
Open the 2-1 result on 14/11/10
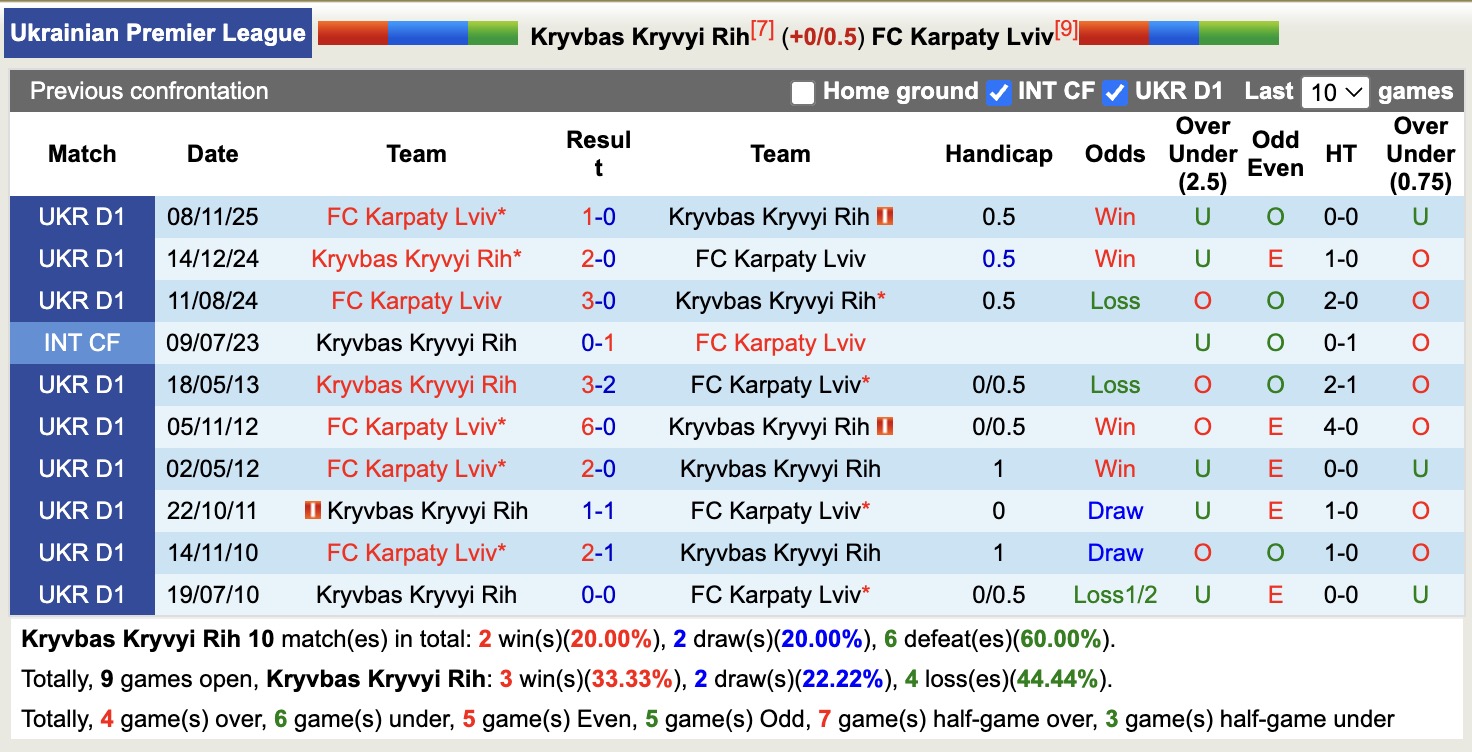coord(598,553)
